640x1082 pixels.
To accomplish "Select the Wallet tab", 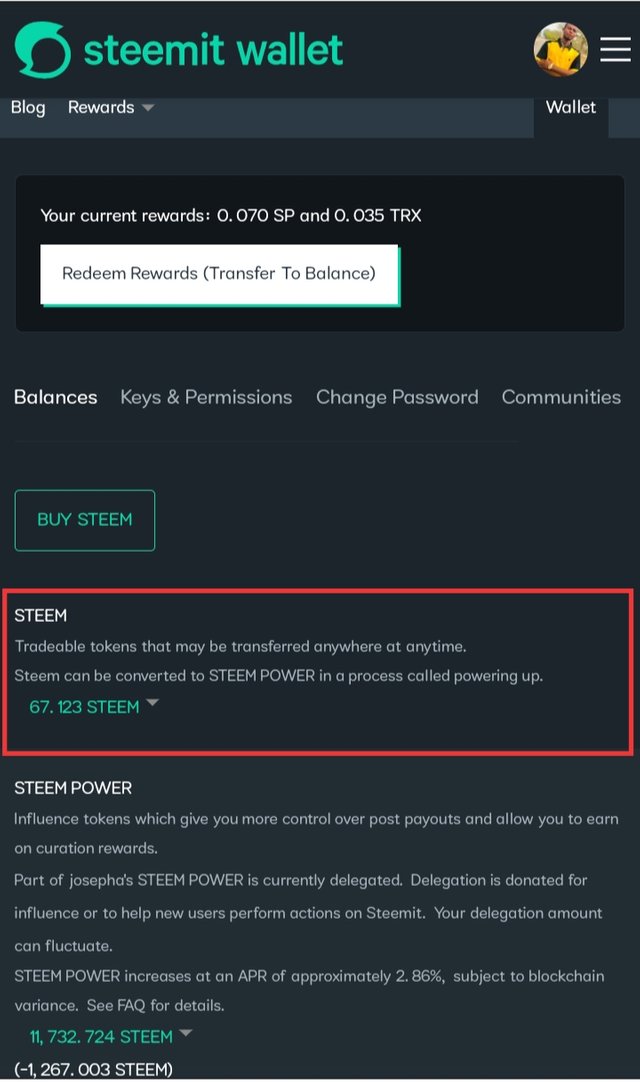I will click(x=570, y=108).
